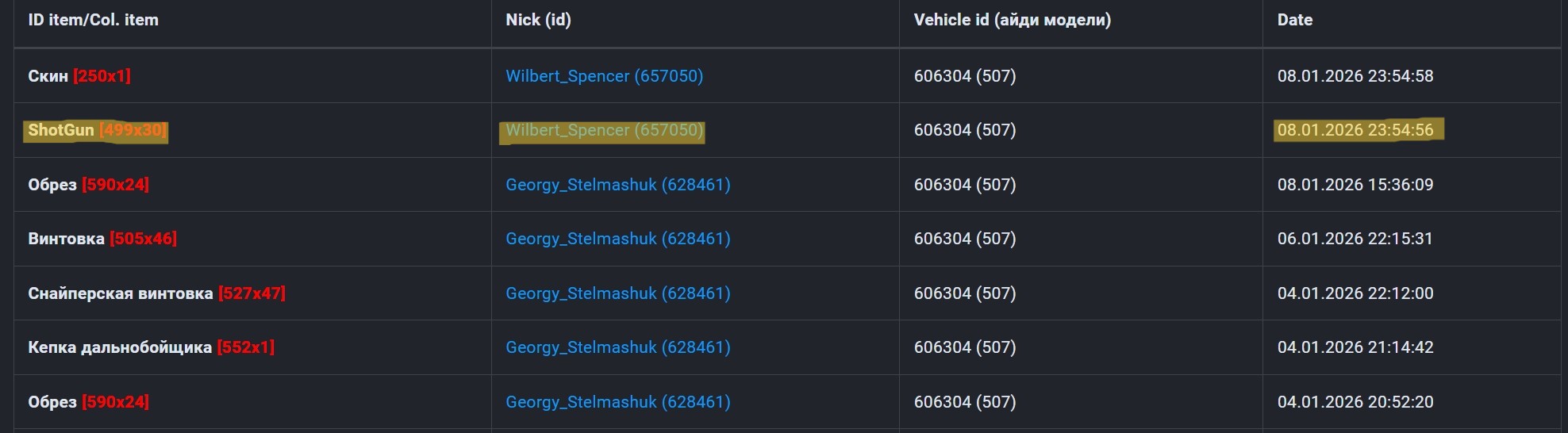Select the date cell 04.01.2026 22:12:00

pyautogui.click(x=1355, y=293)
